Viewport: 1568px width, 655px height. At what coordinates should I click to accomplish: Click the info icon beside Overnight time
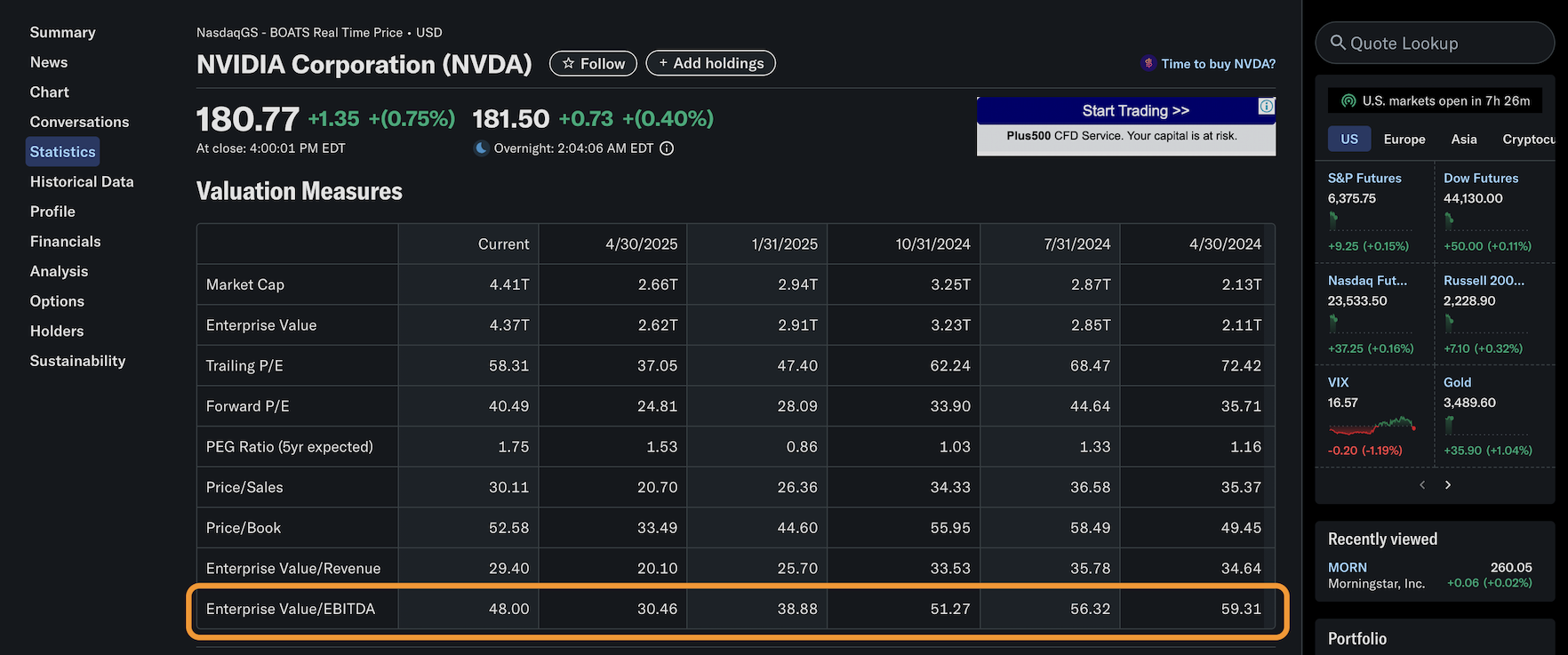667,148
